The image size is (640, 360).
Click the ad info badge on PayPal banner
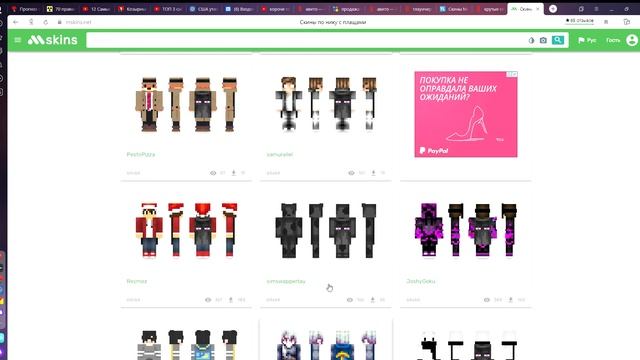(512, 74)
